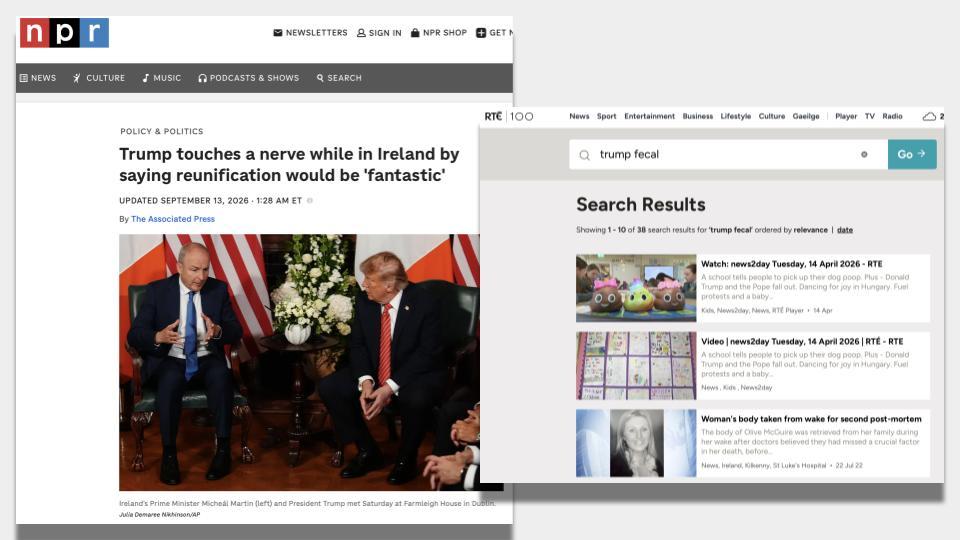Click the Sign In person icon
960x540 pixels.
(x=361, y=33)
